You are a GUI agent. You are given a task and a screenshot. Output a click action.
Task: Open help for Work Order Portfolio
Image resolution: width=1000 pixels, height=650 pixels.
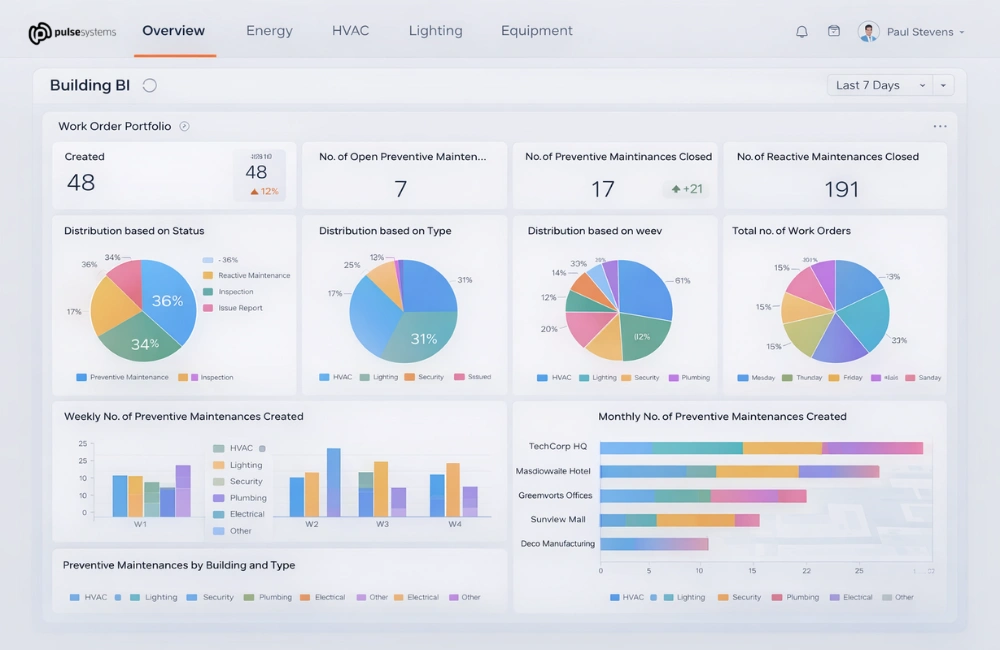[182, 126]
